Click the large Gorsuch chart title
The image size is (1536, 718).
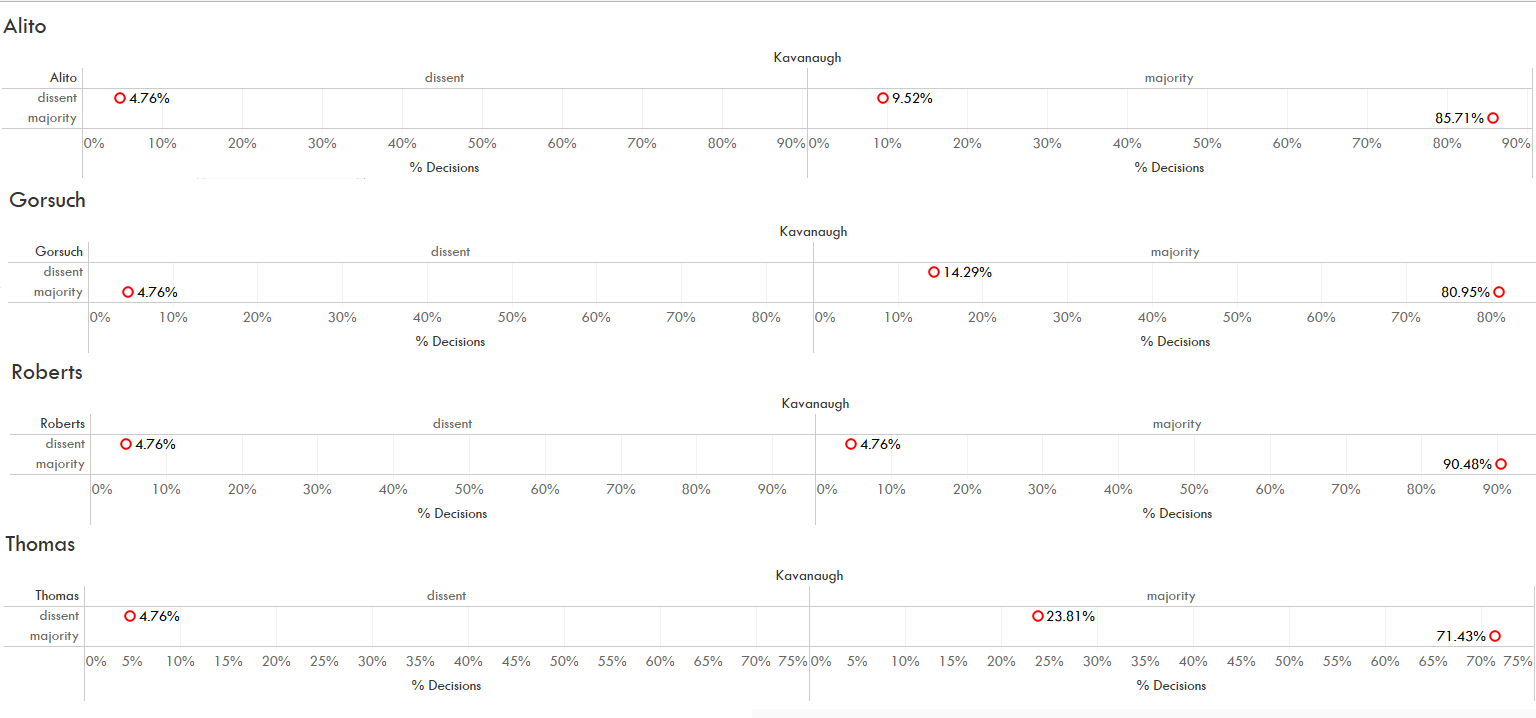47,200
